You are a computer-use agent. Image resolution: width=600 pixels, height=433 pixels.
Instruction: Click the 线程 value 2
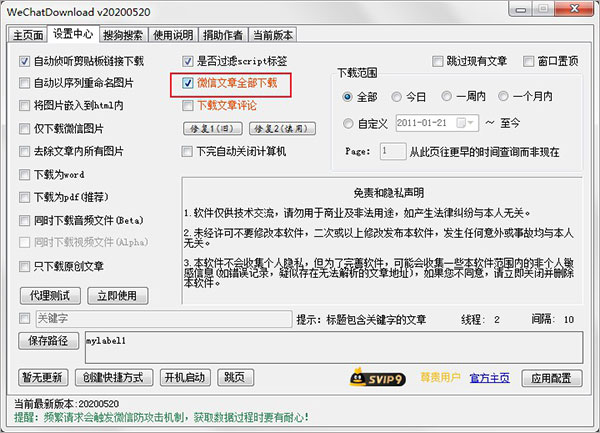click(497, 319)
